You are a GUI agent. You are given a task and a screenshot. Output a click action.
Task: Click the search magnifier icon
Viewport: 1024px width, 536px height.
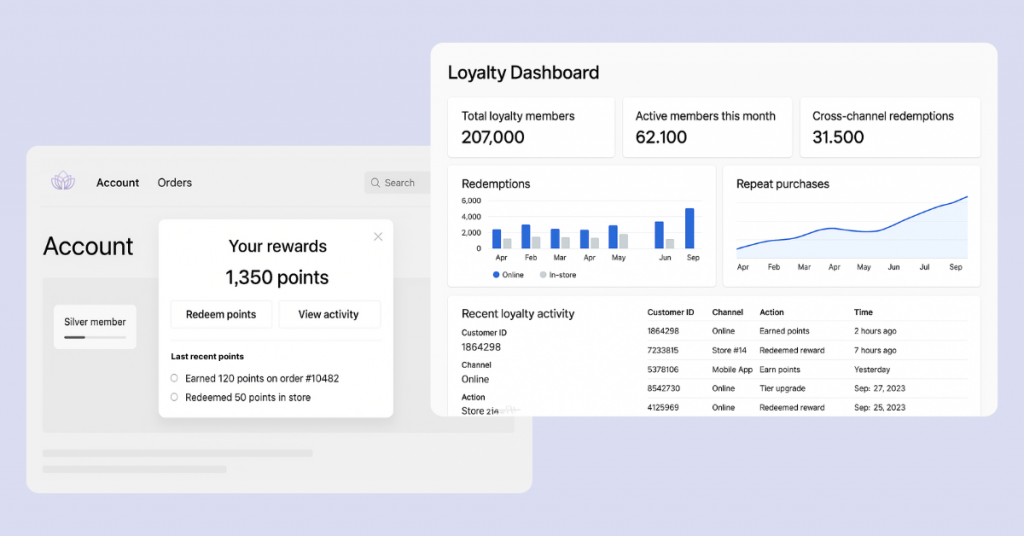tap(375, 183)
